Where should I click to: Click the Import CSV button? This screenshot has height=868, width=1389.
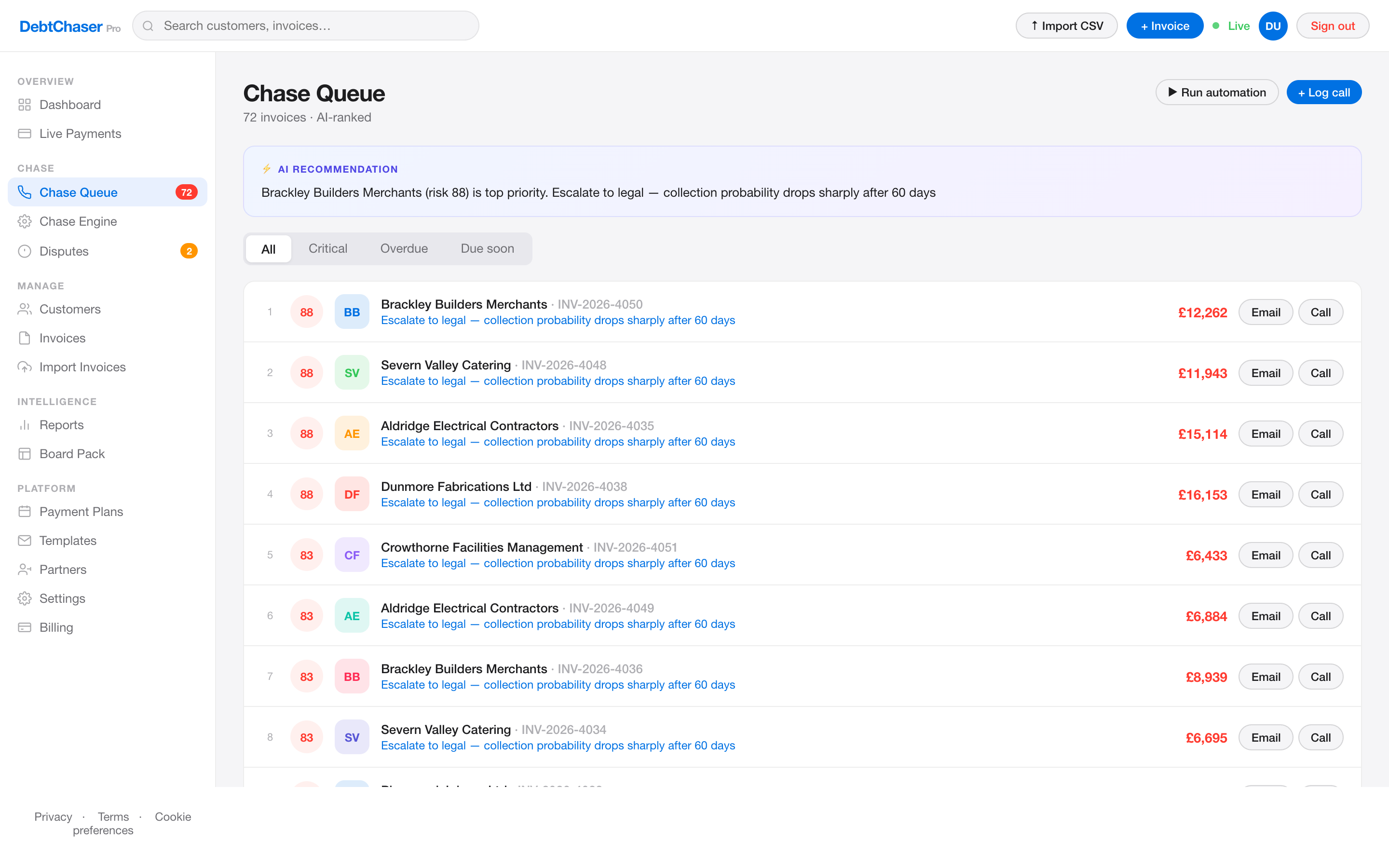[1066, 26]
